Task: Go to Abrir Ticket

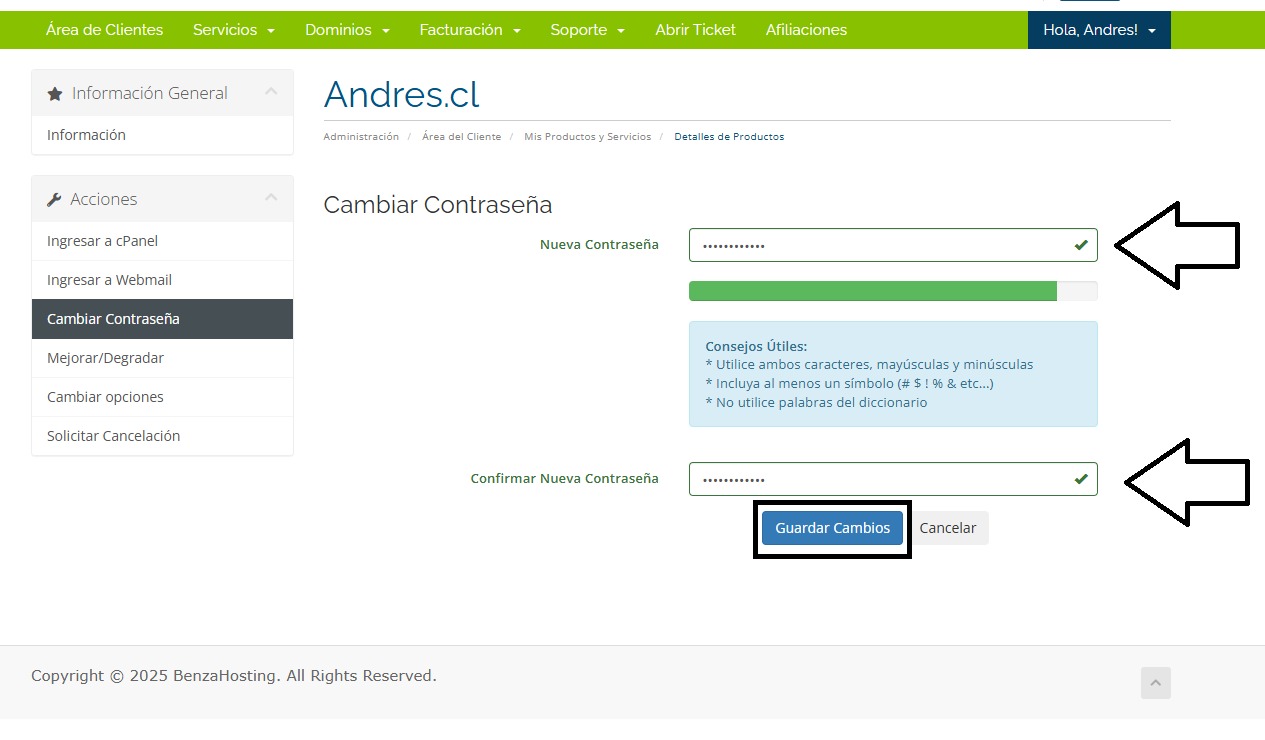Action: coord(695,30)
